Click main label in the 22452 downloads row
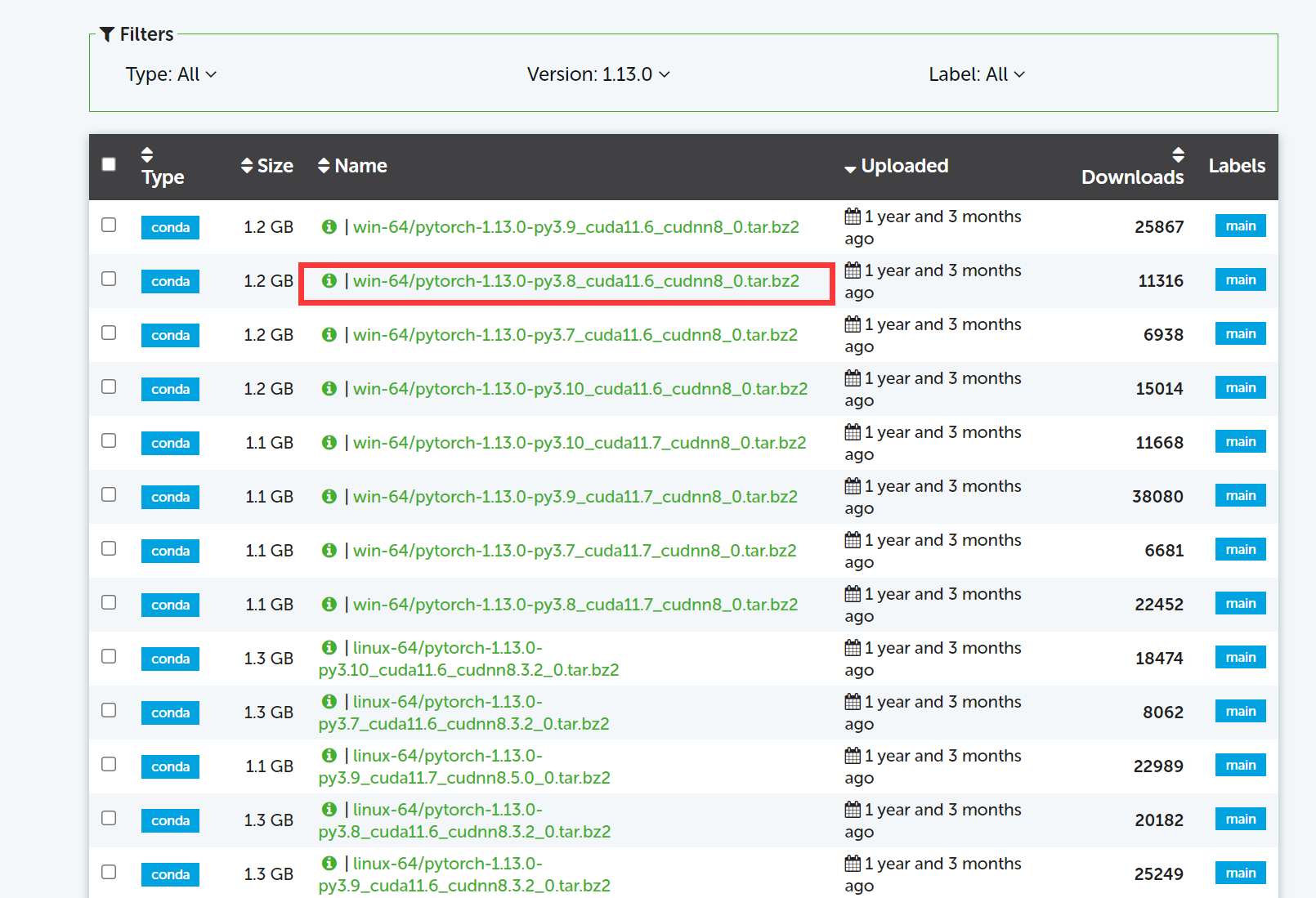This screenshot has height=898, width=1316. pyautogui.click(x=1241, y=603)
